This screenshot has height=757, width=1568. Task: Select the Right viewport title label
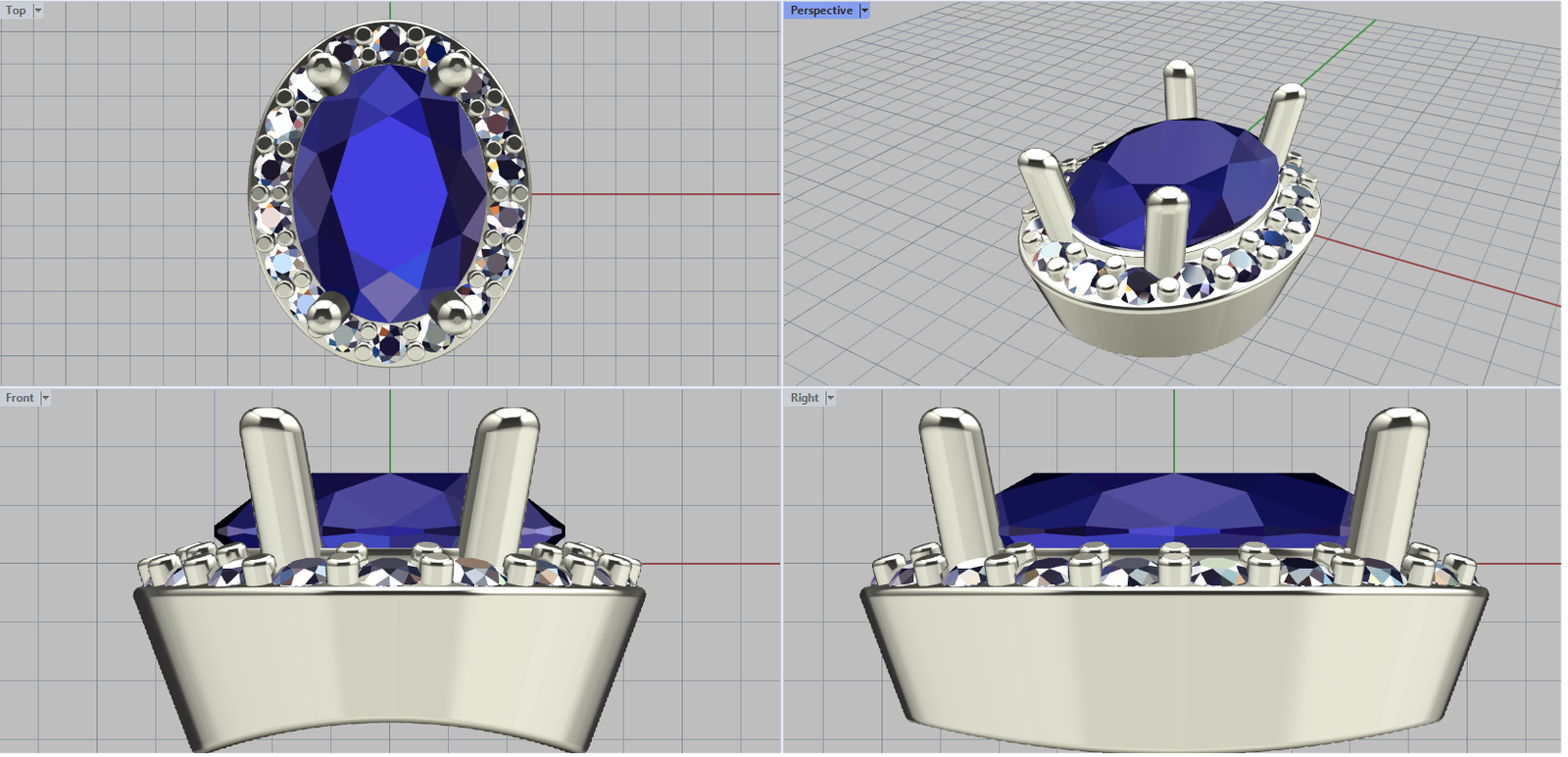point(805,398)
